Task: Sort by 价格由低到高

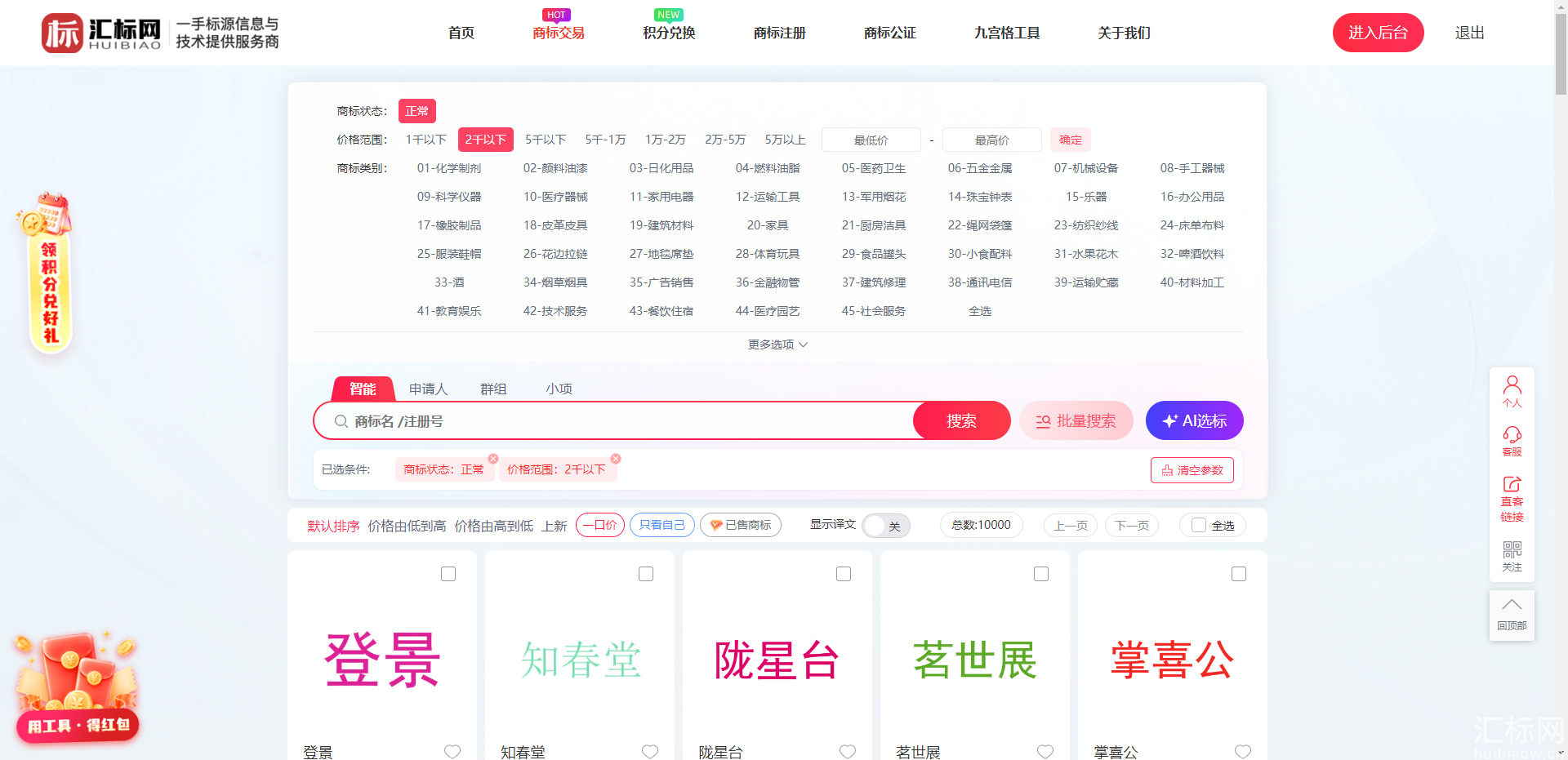Action: pyautogui.click(x=407, y=526)
